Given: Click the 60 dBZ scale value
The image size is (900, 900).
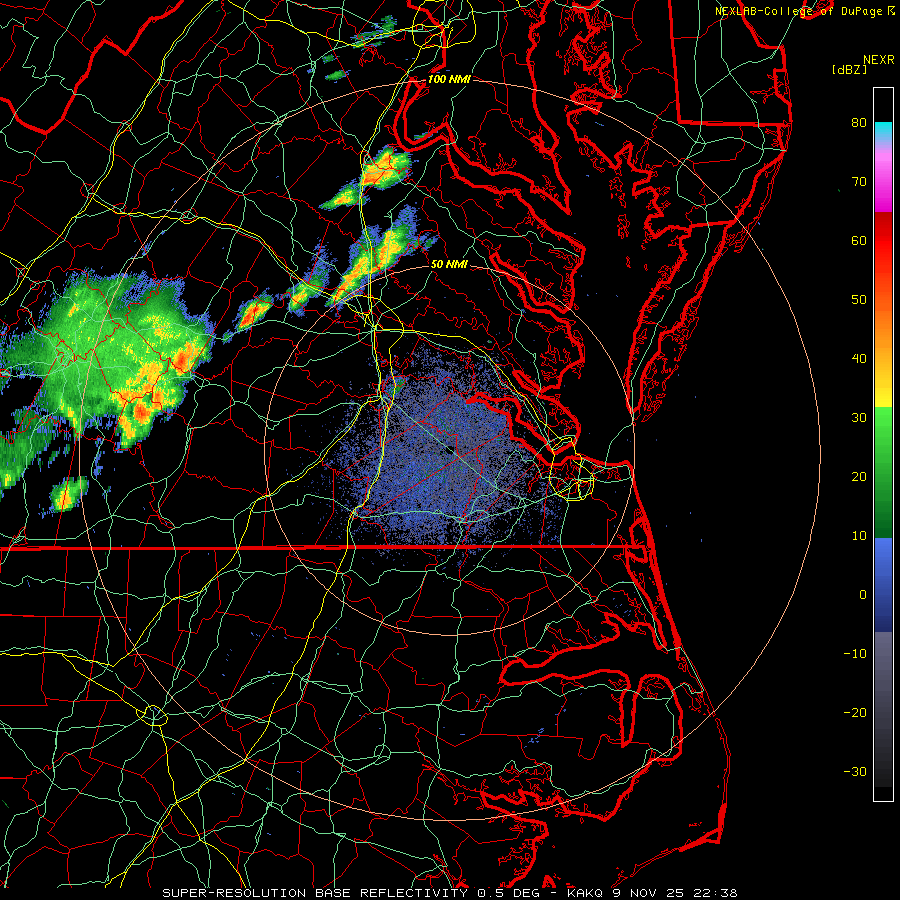Looking at the screenshot, I should pos(859,240).
